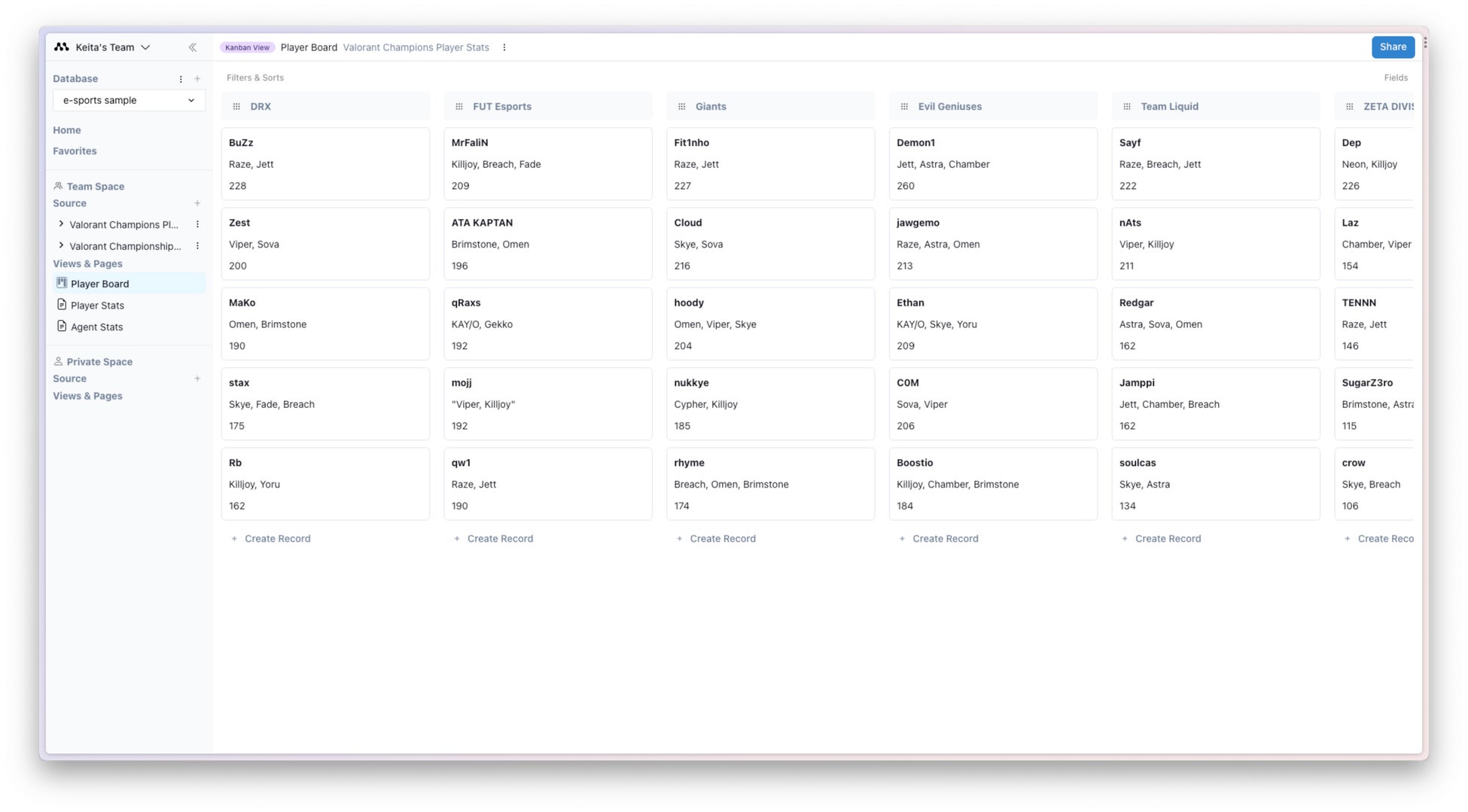Open the hoody player card
Image resolution: width=1468 pixels, height=812 pixels.
770,324
